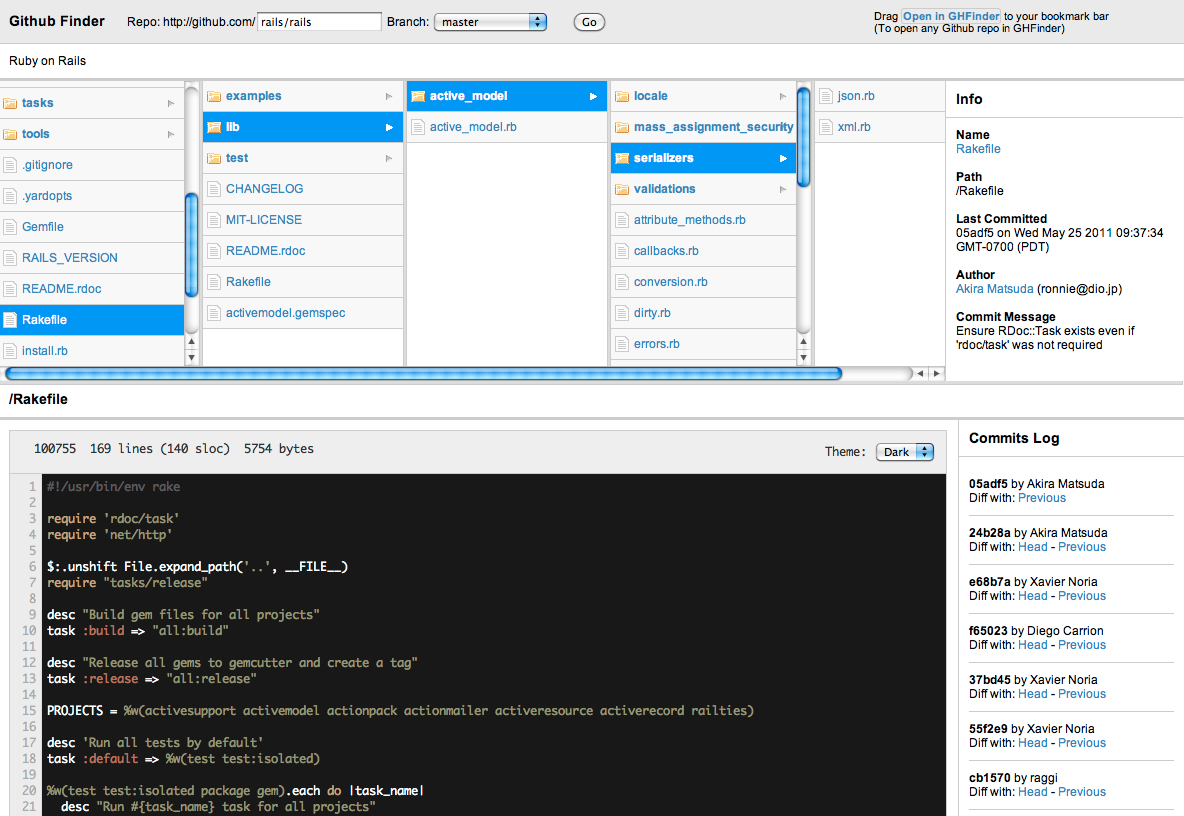Click the Go button
1184x816 pixels.
(x=589, y=22)
